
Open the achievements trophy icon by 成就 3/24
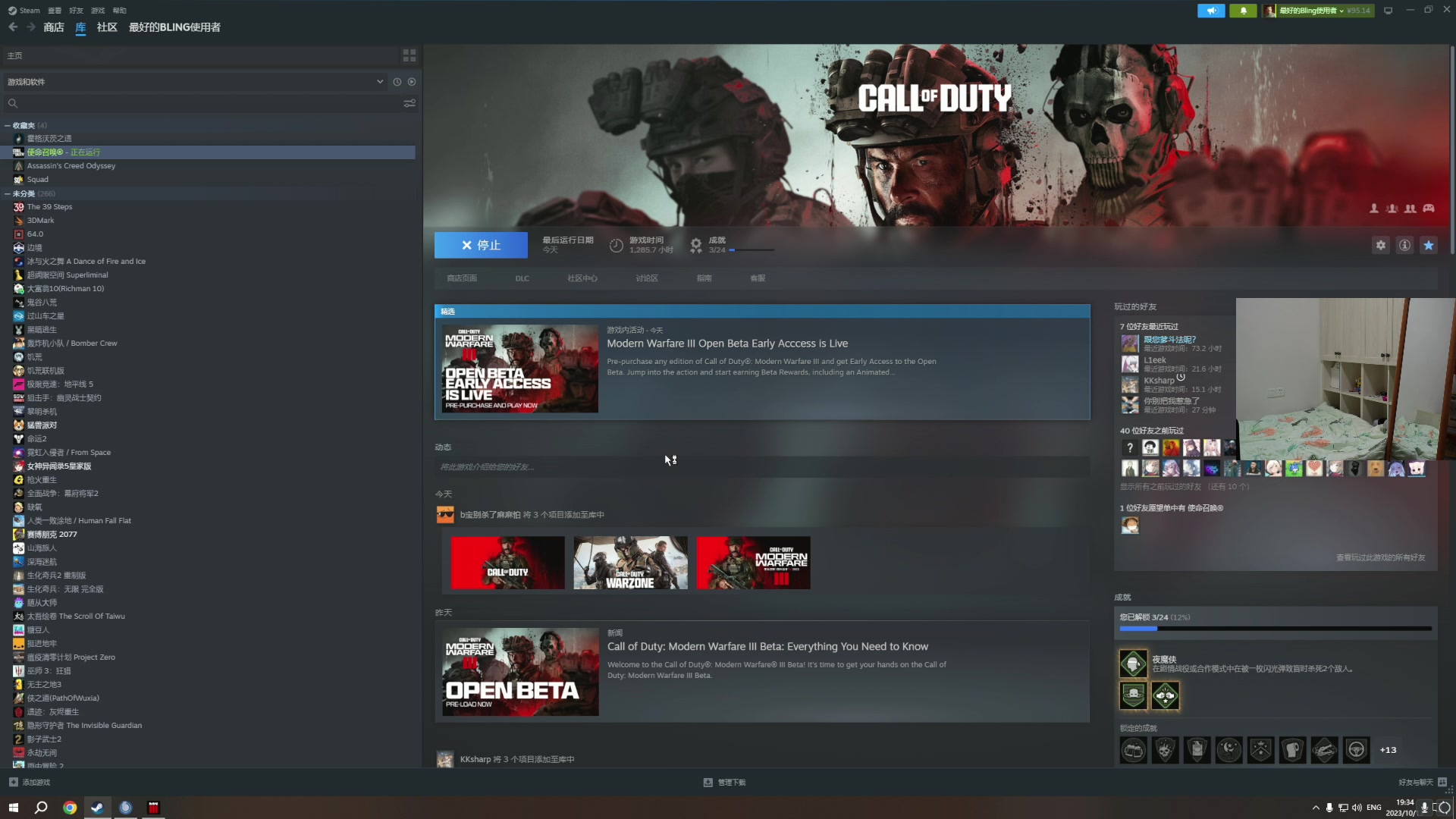[695, 245]
